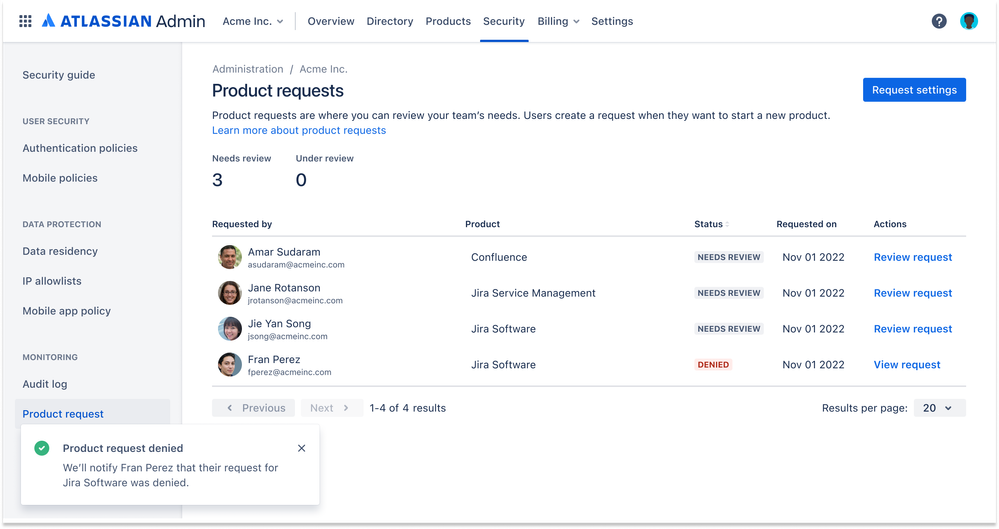Open the help question mark icon
The width and height of the screenshot is (999, 529).
pos(939,21)
